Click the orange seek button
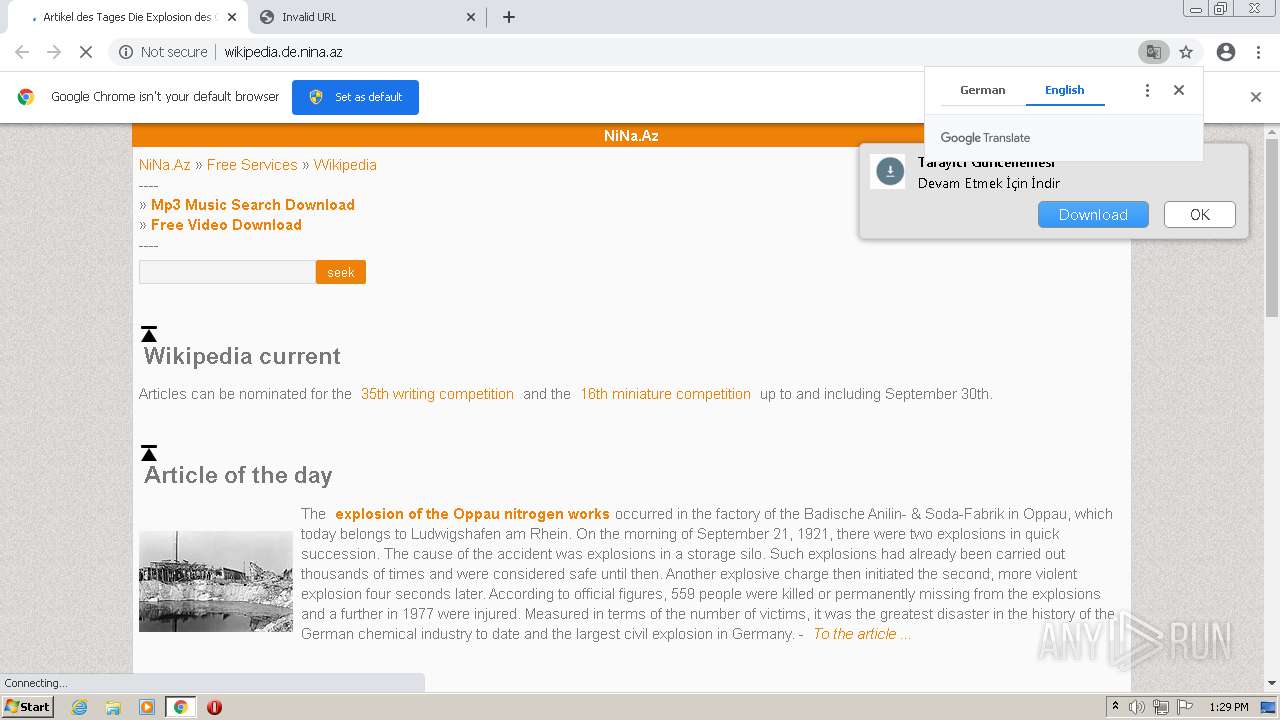Screen dimensions: 1280x720 (341, 272)
